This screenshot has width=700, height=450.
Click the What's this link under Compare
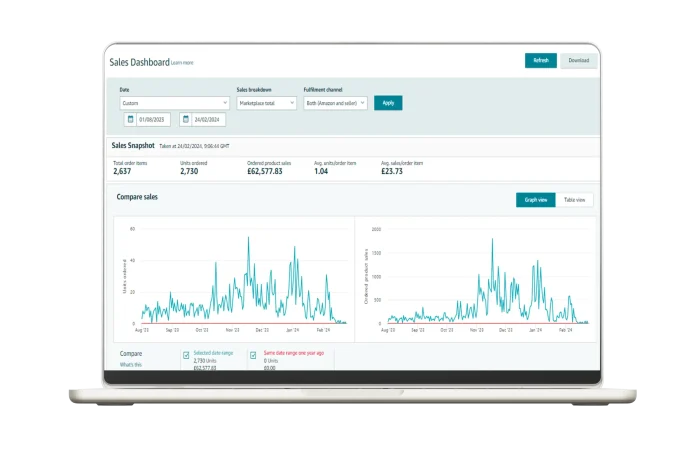(131, 365)
